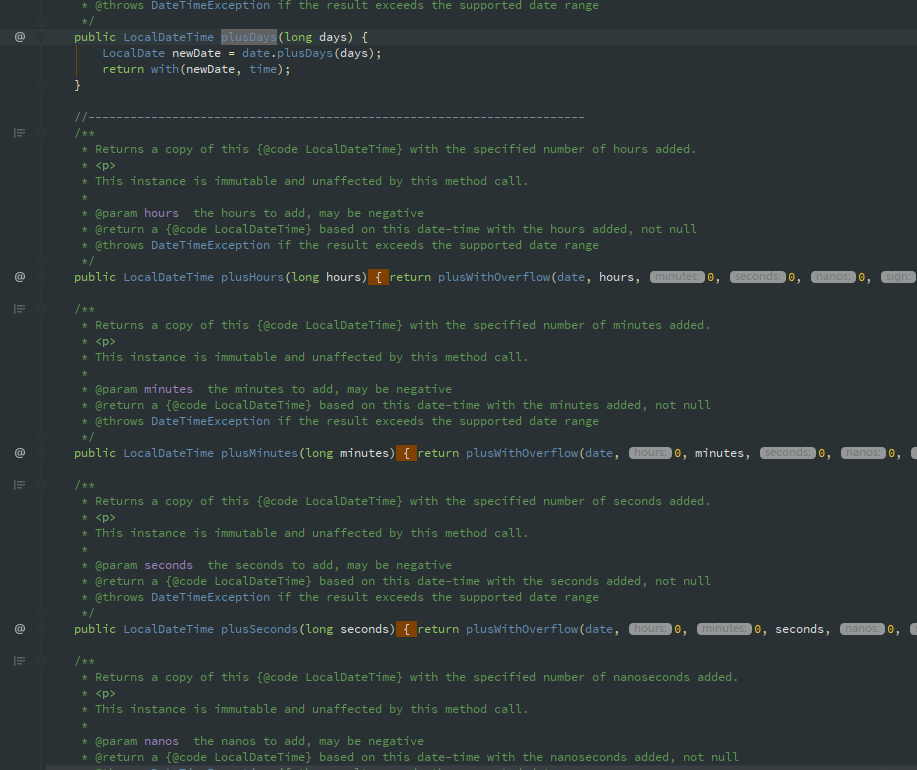Click the plusMinutes method name

tap(259, 453)
